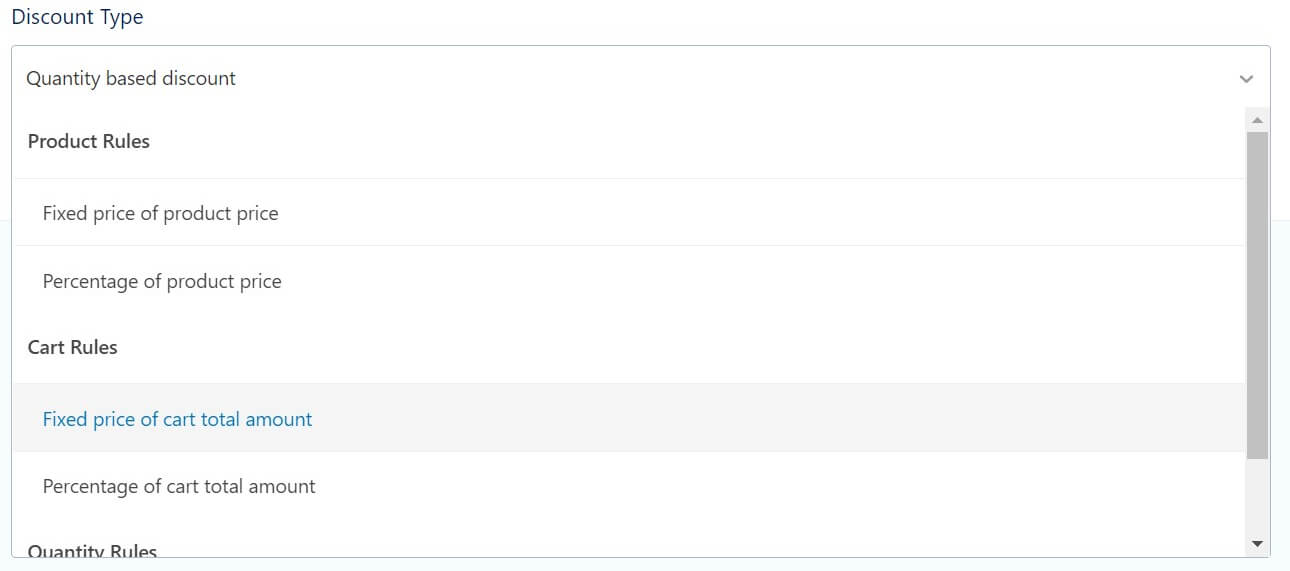This screenshot has width=1290, height=571.
Task: Select Fixed price of product price option
Action: tap(160, 213)
